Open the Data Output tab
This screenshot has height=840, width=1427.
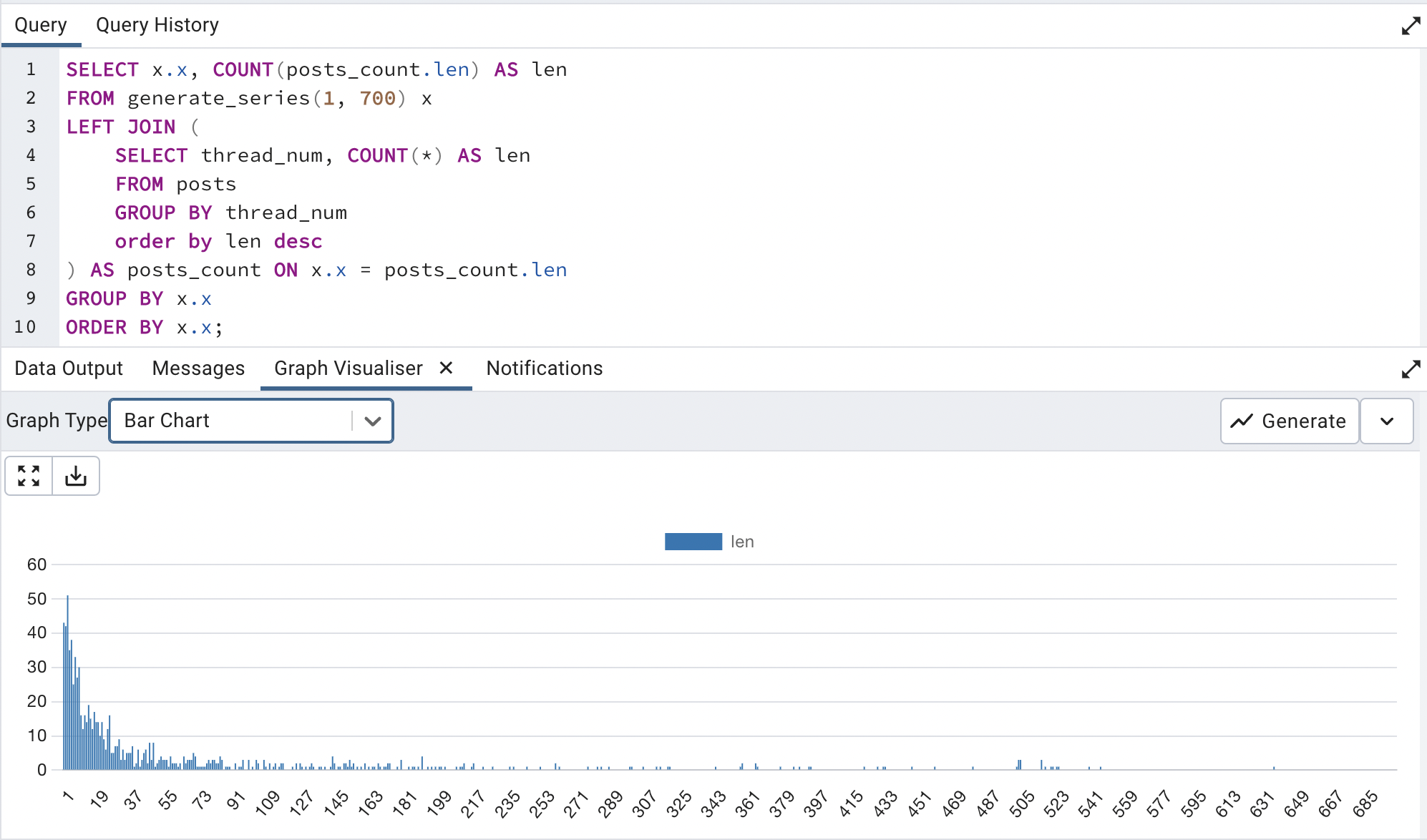click(69, 368)
